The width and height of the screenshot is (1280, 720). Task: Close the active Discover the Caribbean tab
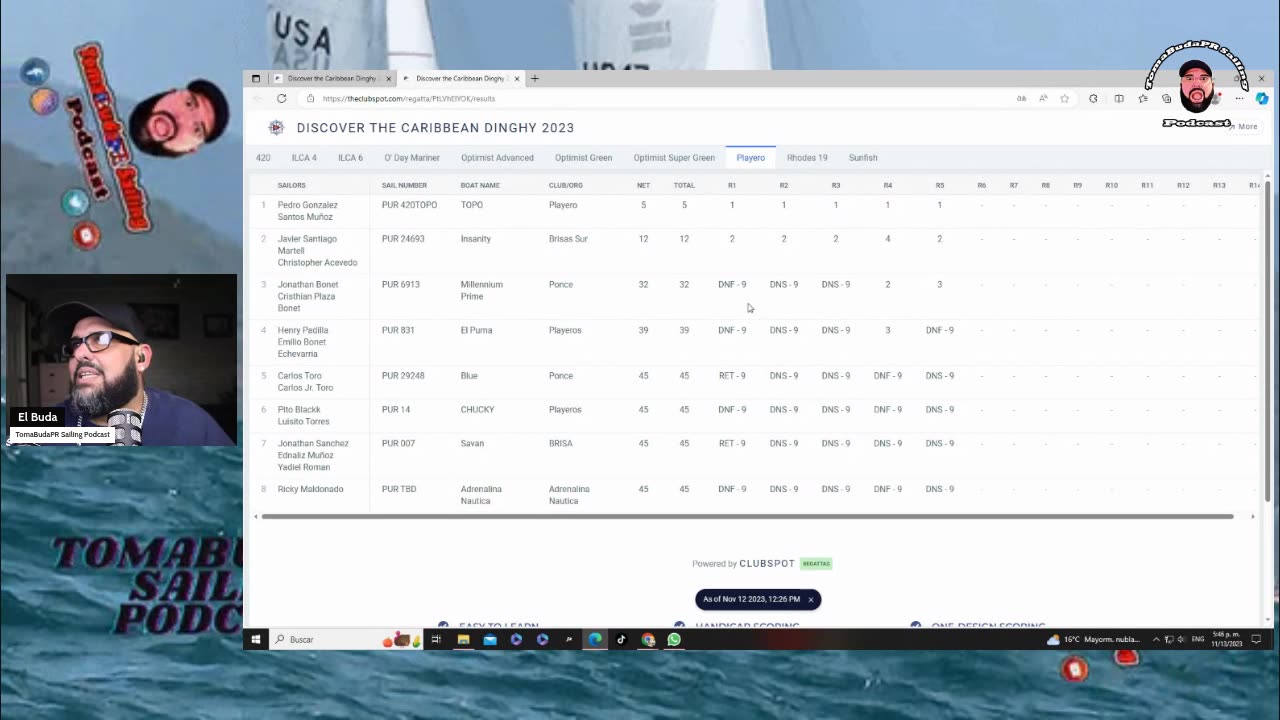click(x=517, y=78)
